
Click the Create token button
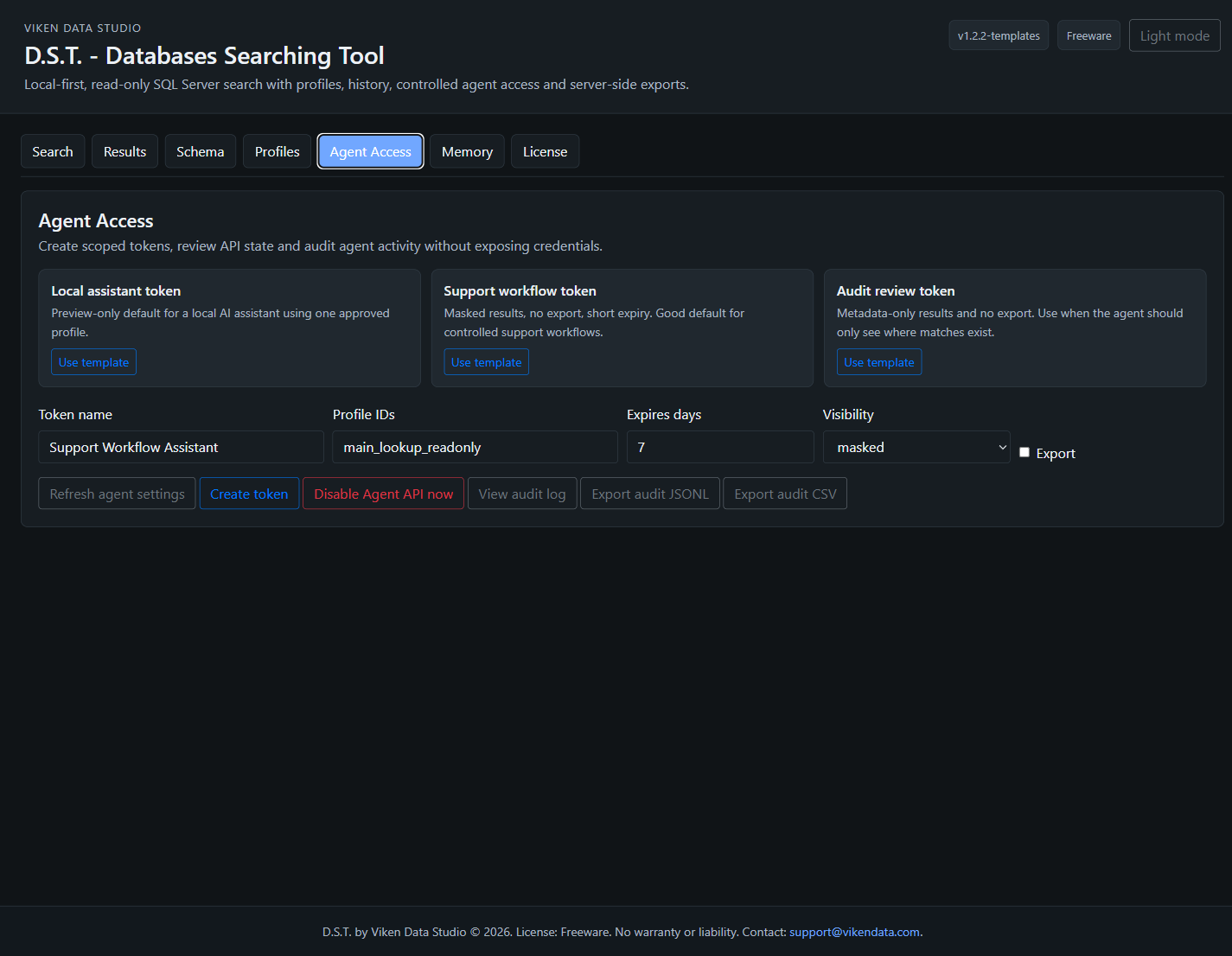pyautogui.click(x=249, y=494)
